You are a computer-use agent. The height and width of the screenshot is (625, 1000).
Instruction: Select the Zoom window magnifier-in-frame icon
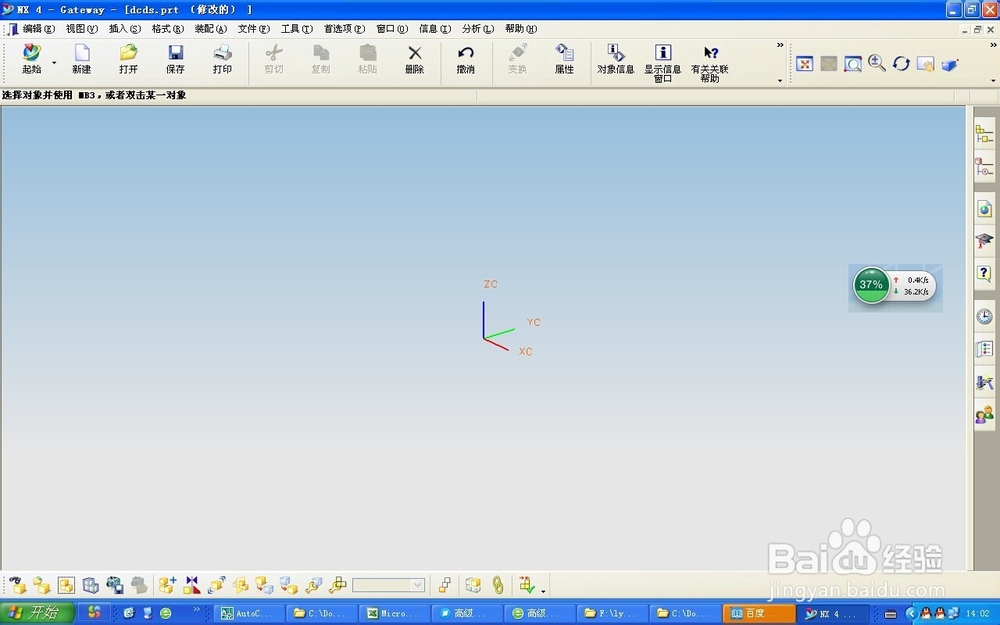pos(853,64)
